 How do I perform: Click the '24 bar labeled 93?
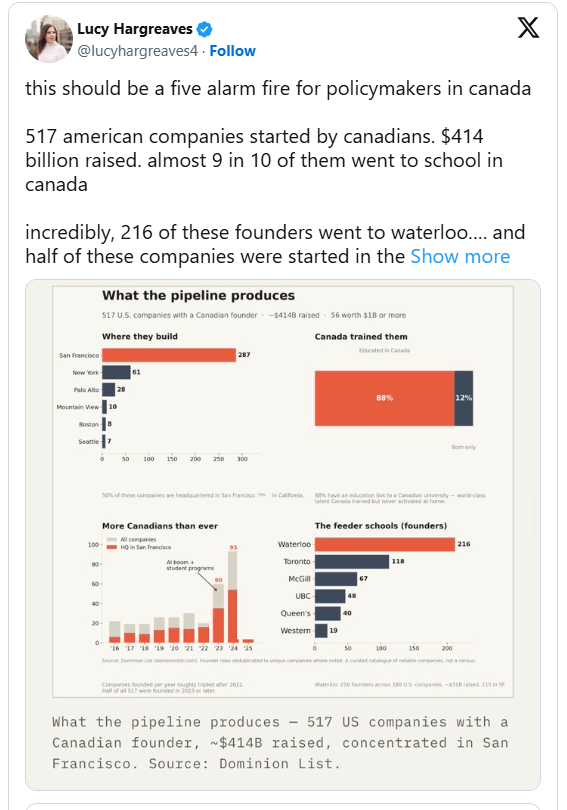coord(232,597)
